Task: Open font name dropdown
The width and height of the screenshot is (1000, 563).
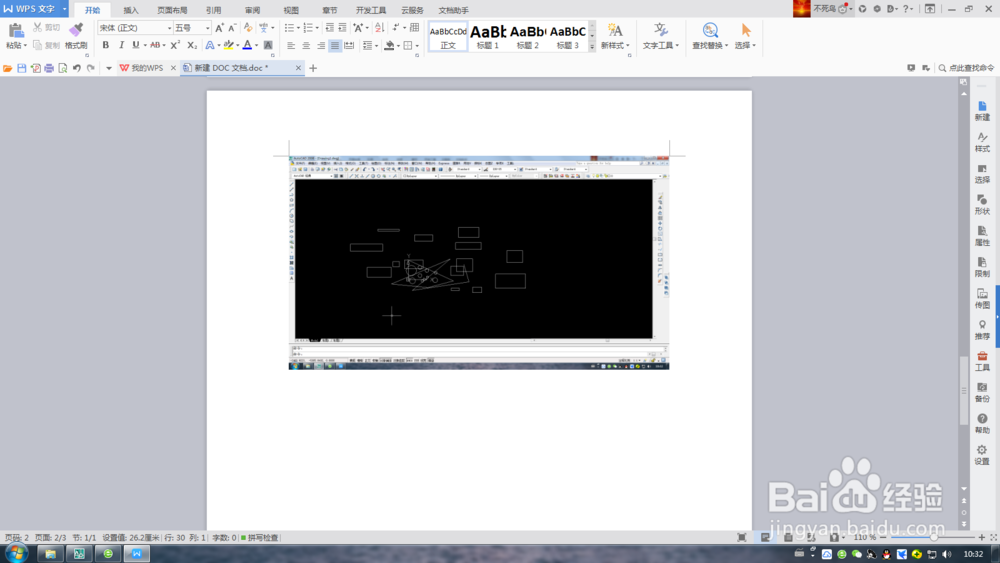Action: tap(169, 28)
